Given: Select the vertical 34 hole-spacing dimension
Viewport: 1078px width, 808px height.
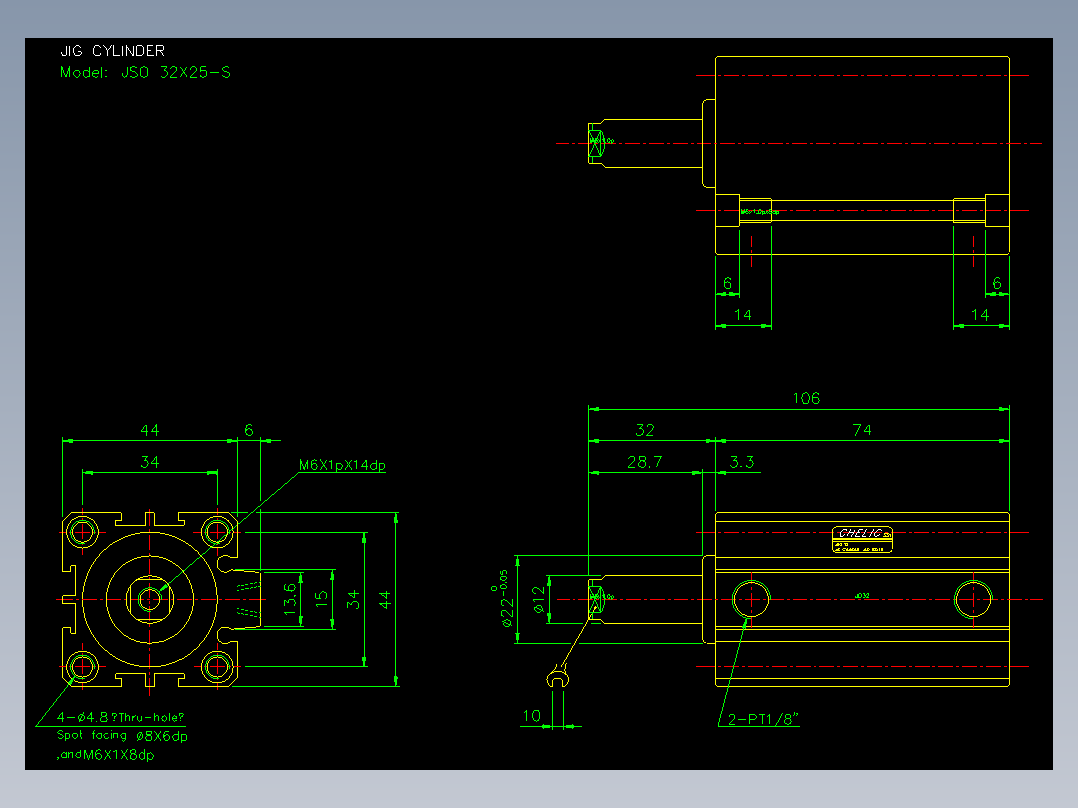Looking at the screenshot, I should coord(353,600).
